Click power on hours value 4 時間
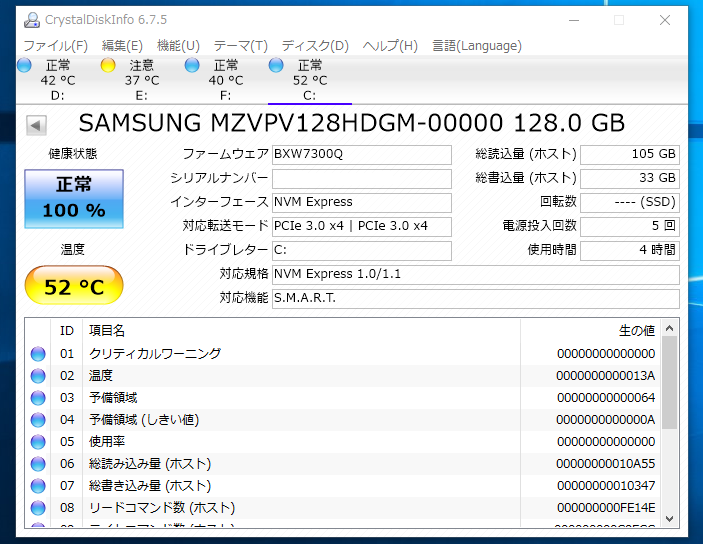The width and height of the screenshot is (703, 544). pos(630,250)
